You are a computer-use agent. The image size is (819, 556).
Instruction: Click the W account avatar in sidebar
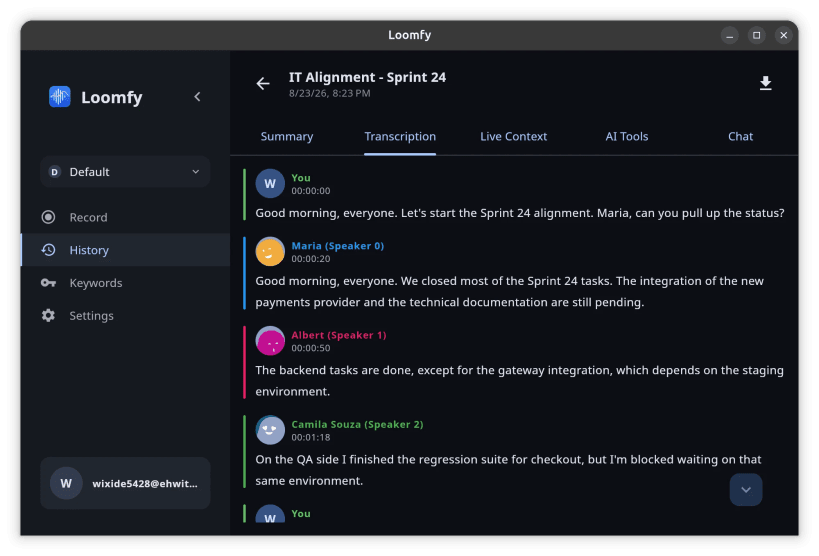66,483
